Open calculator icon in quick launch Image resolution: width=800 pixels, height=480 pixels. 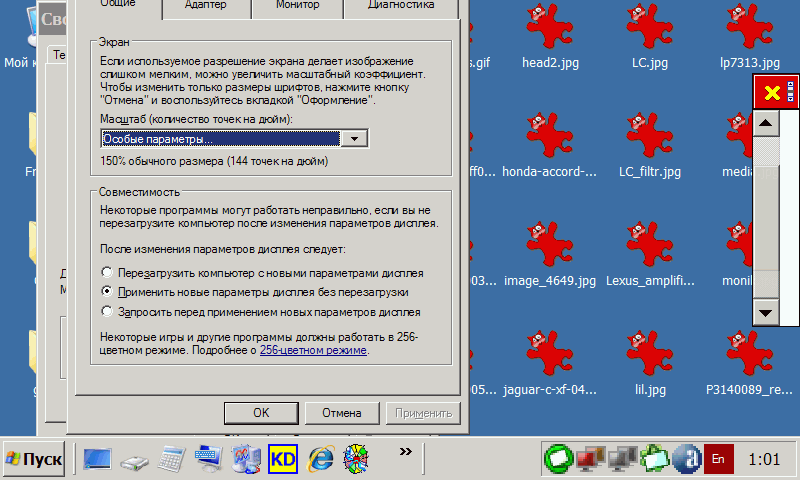click(172, 458)
